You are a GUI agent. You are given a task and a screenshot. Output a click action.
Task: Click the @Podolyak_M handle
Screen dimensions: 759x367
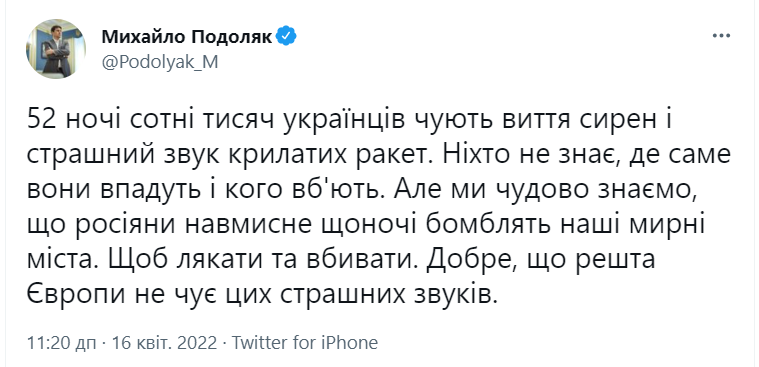160,62
